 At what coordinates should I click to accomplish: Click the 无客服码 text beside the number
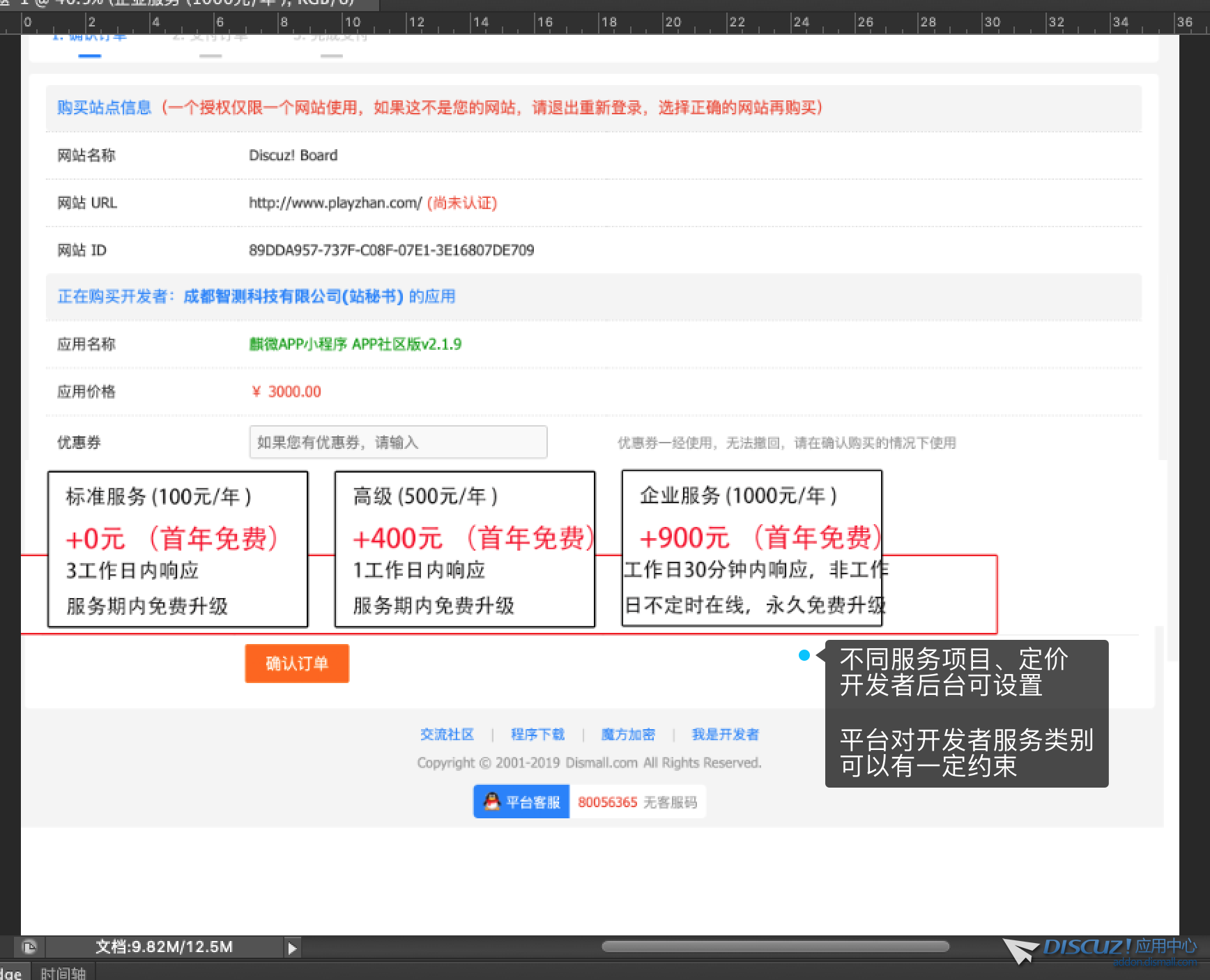point(670,802)
